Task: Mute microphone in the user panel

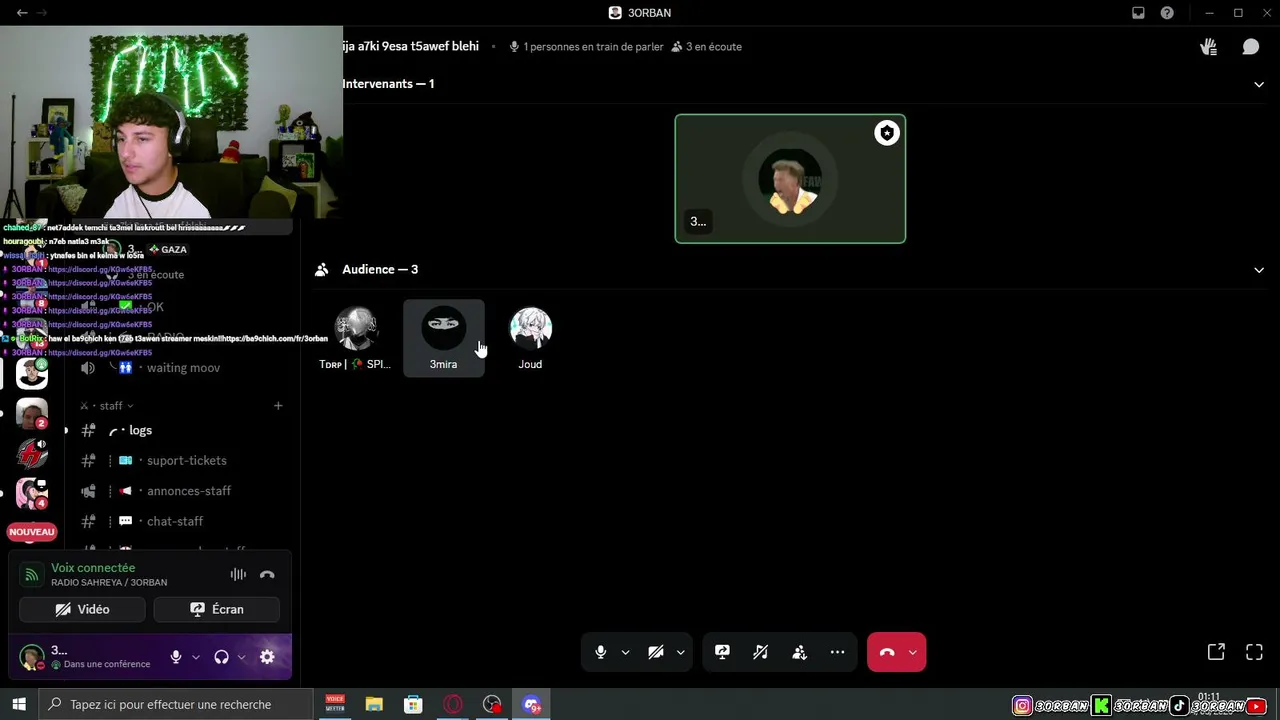Action: point(176,657)
